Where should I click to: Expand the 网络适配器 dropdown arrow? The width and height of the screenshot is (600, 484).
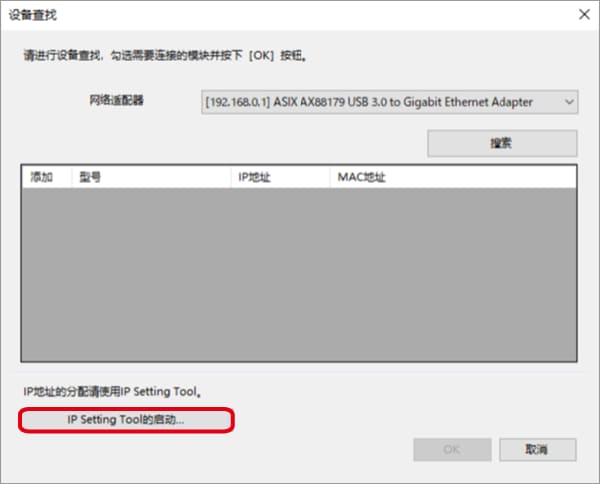569,102
